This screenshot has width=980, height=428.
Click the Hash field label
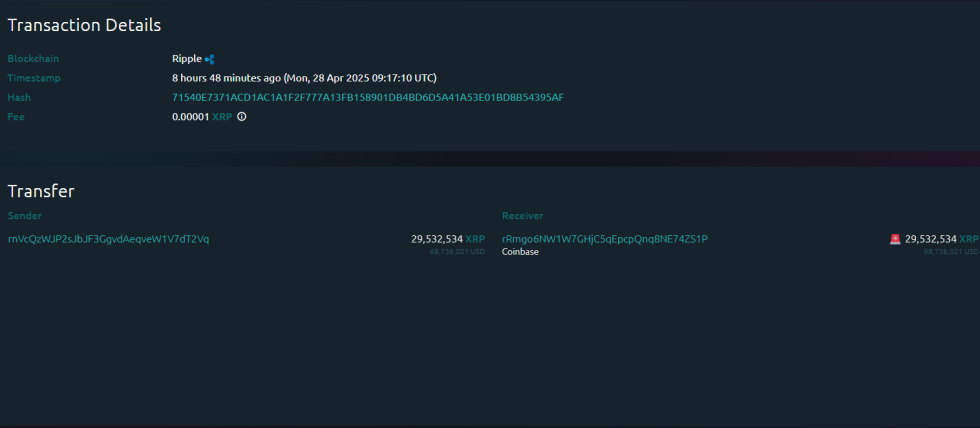(x=19, y=98)
